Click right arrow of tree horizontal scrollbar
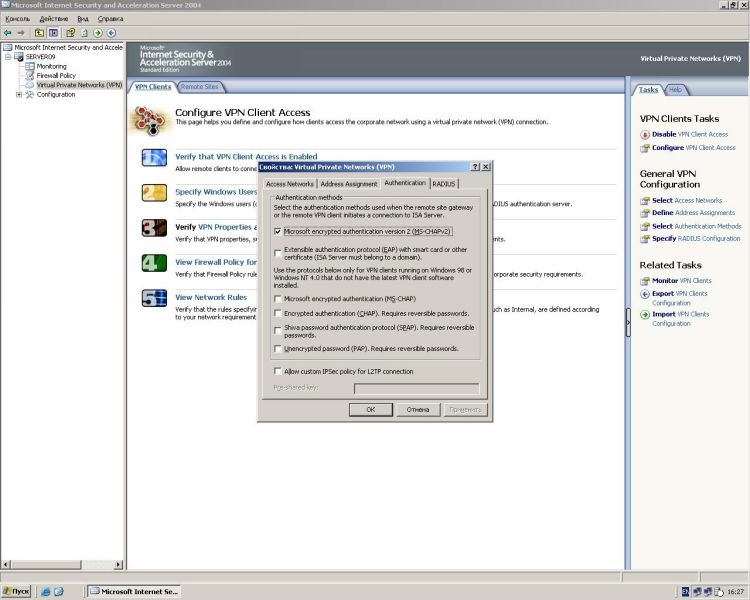The height and width of the screenshot is (600, 750). [118, 565]
